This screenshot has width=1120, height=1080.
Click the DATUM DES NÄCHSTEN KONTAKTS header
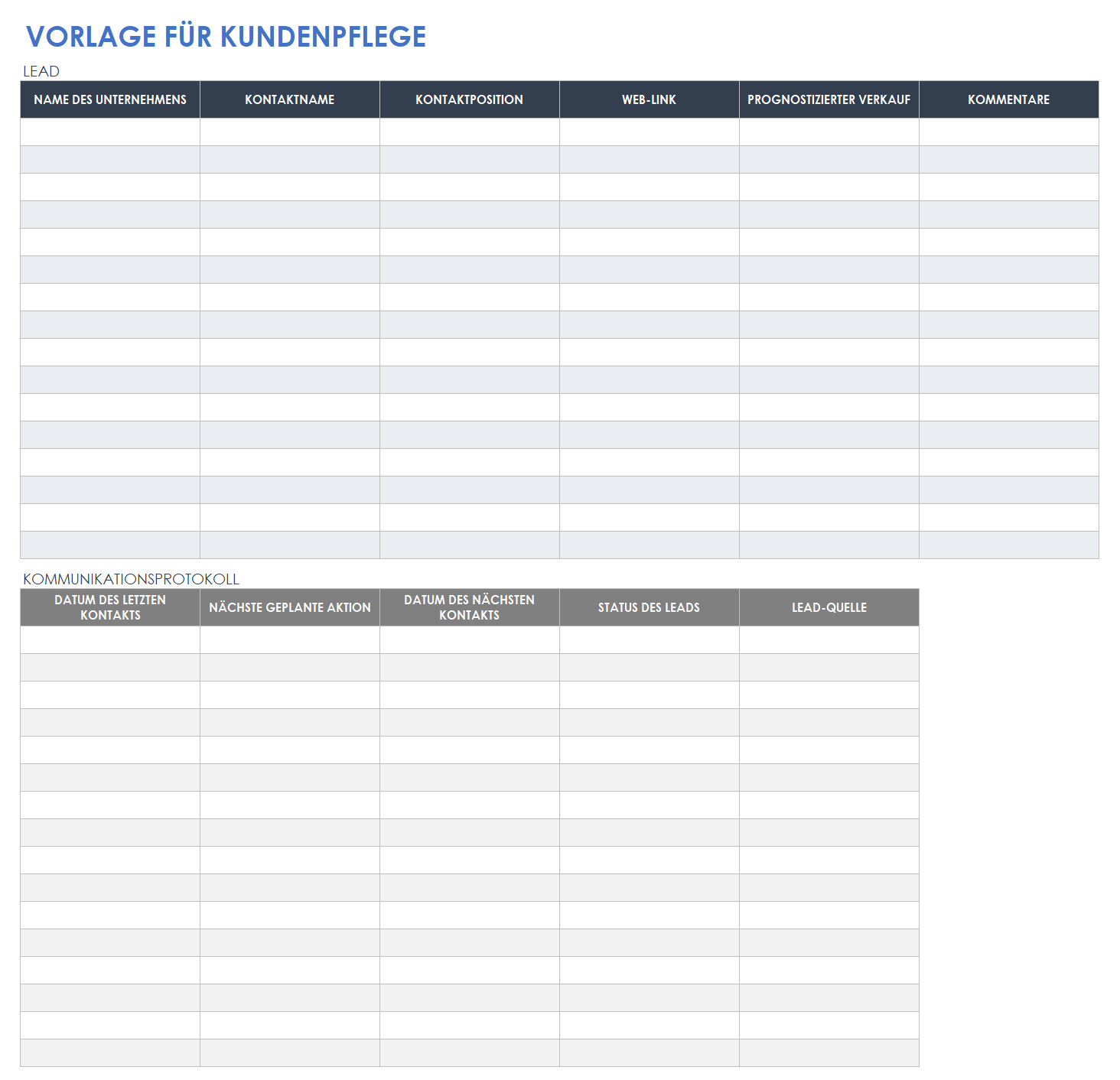470,607
